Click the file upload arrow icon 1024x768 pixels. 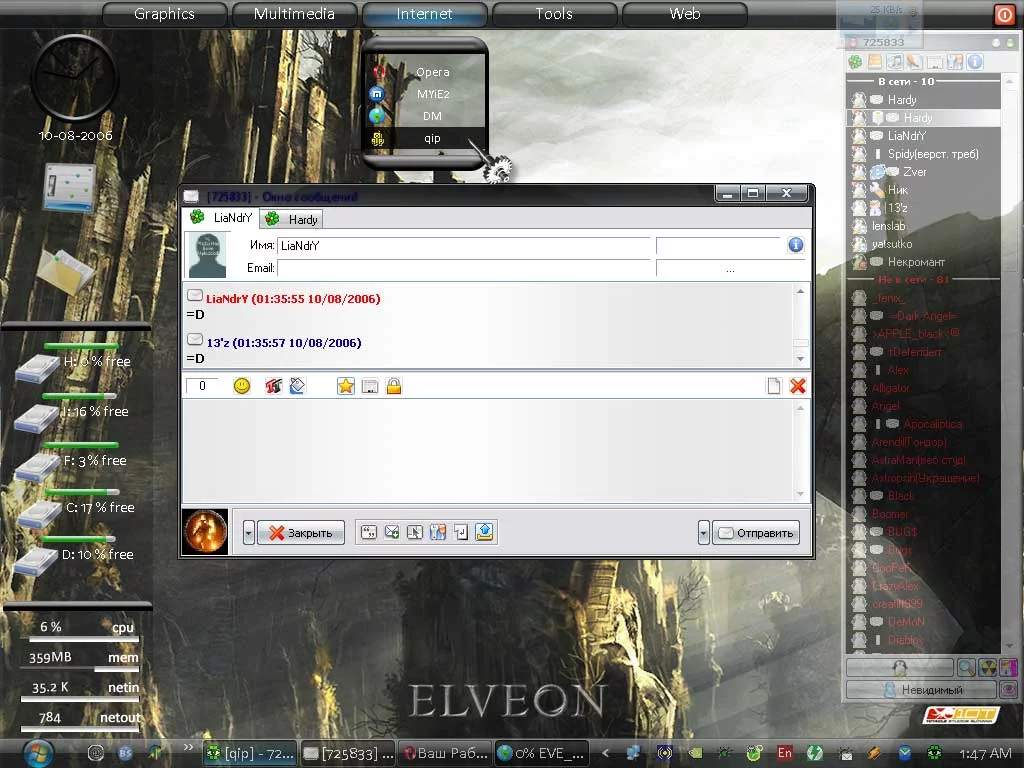click(x=485, y=532)
